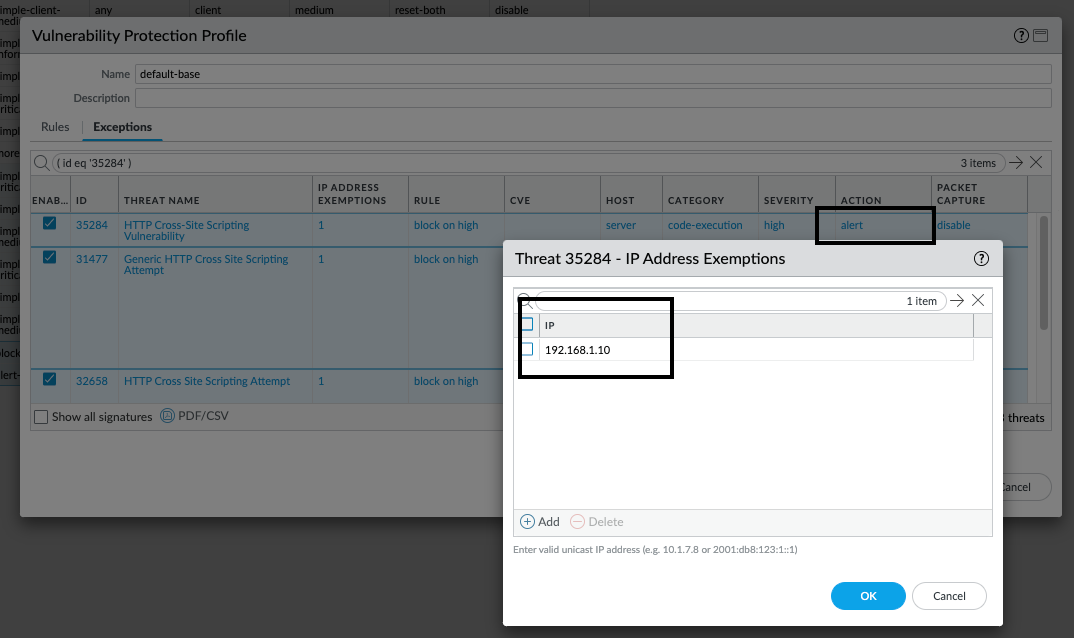Toggle enable checkbox for threat 32658

[49, 380]
